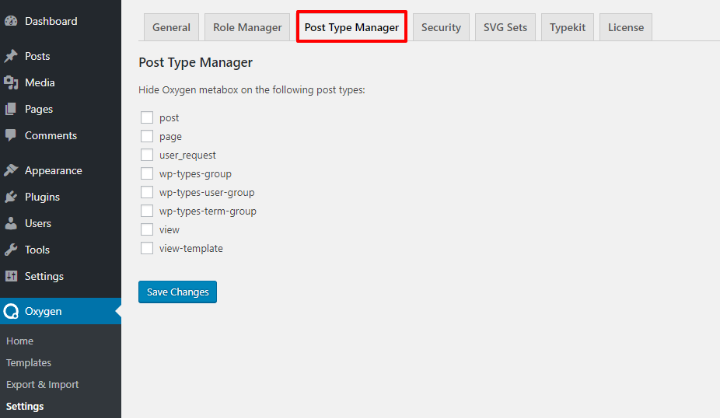Switch to the General tab
Screen dimensions: 720x418
coord(171,27)
